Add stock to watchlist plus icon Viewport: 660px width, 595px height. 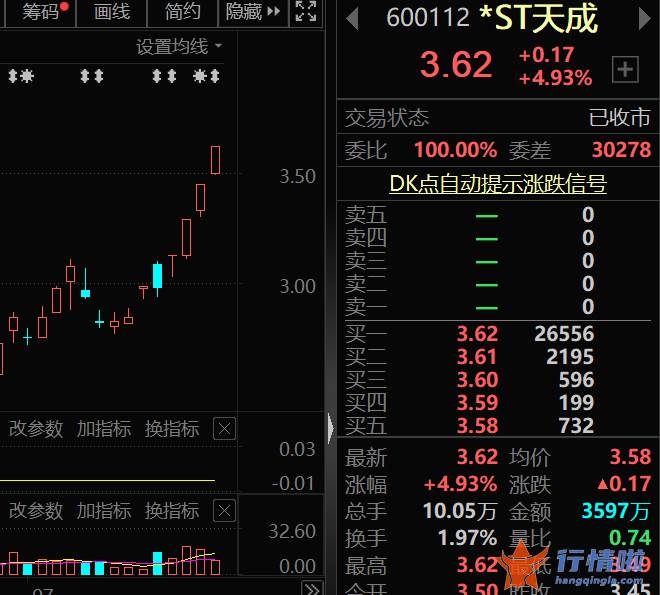pos(625,69)
